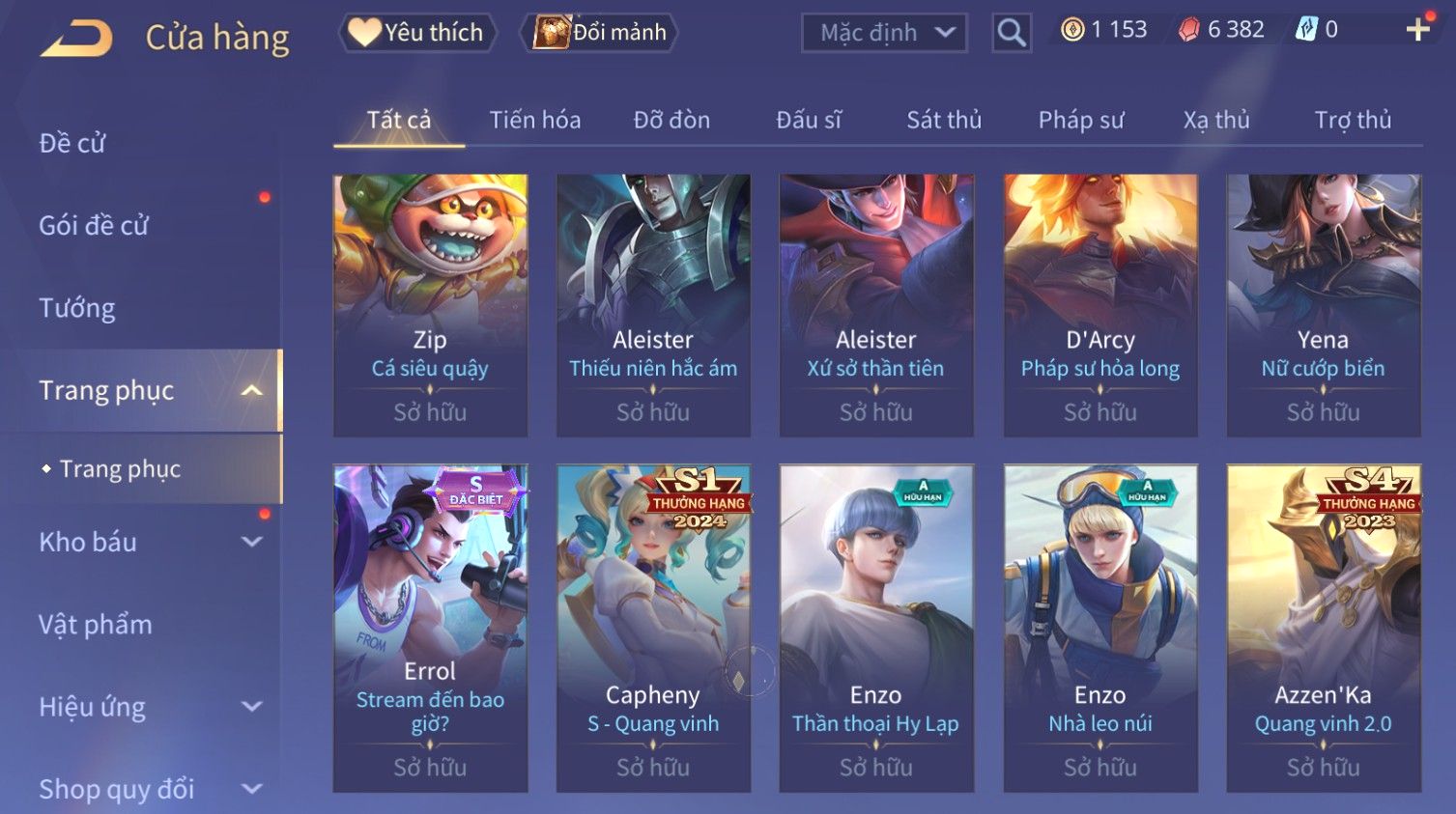Select the Tiến hóa tab
This screenshot has width=1456, height=814.
[535, 120]
